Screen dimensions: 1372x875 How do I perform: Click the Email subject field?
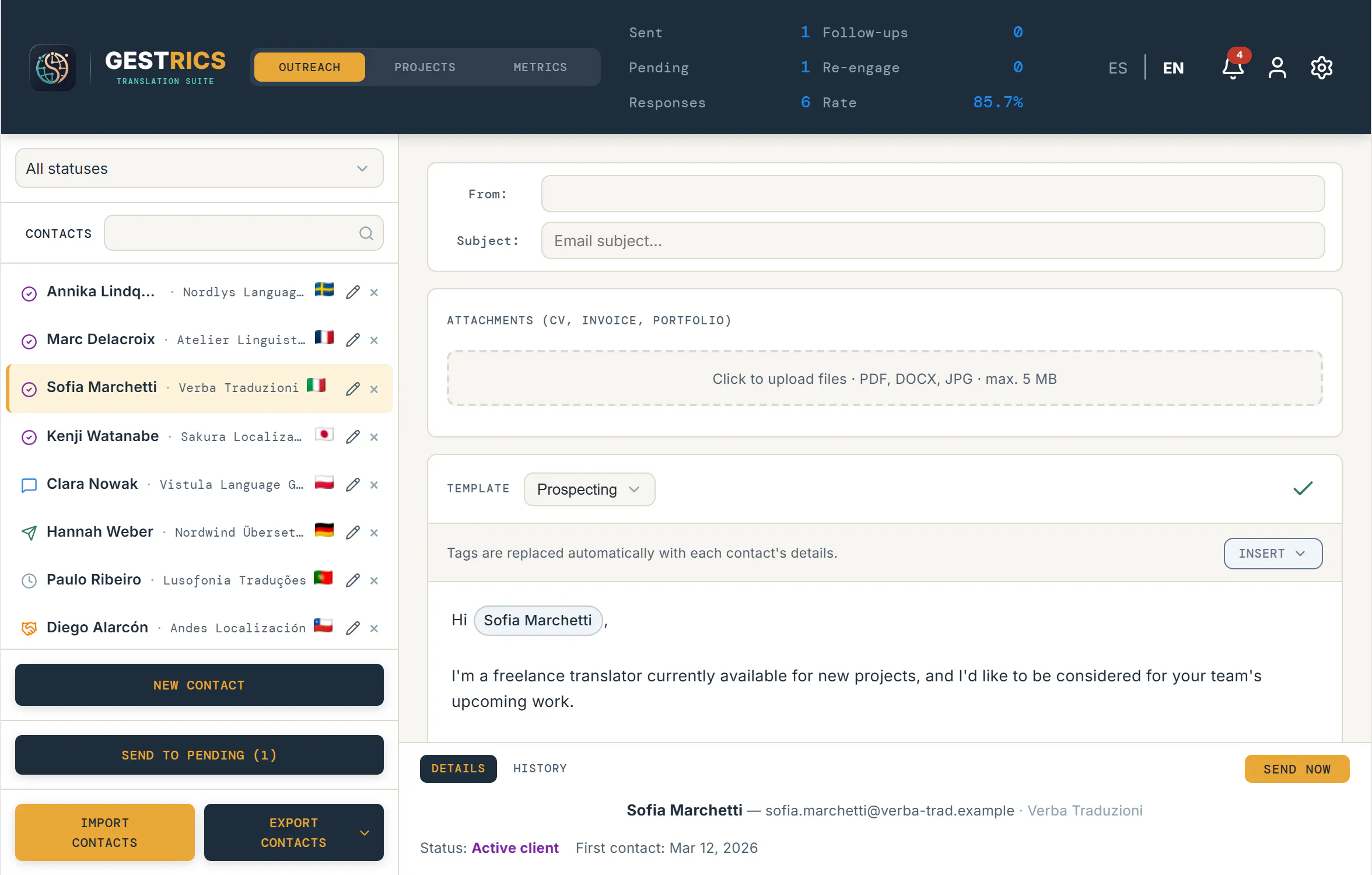(933, 241)
